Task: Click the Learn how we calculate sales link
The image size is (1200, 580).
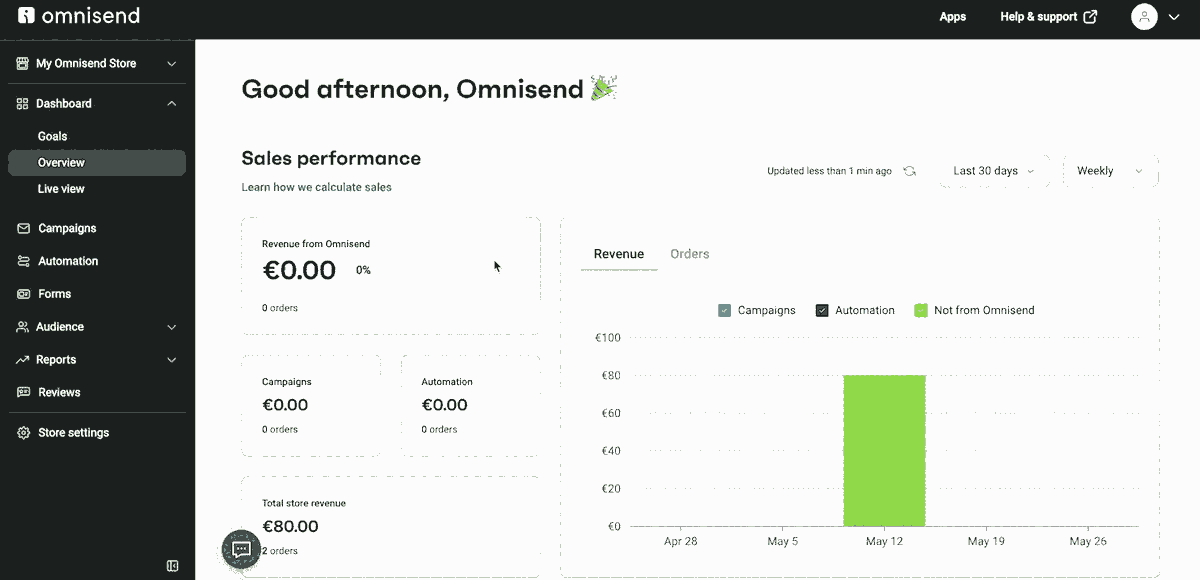Action: [x=316, y=186]
